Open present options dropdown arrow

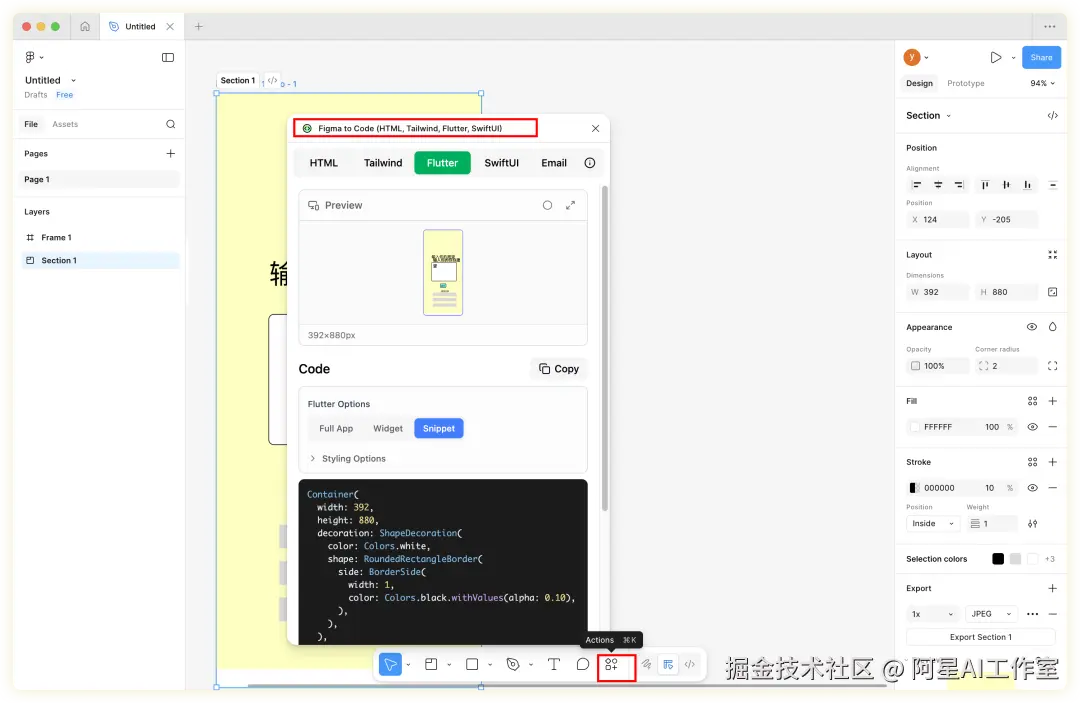(1013, 57)
